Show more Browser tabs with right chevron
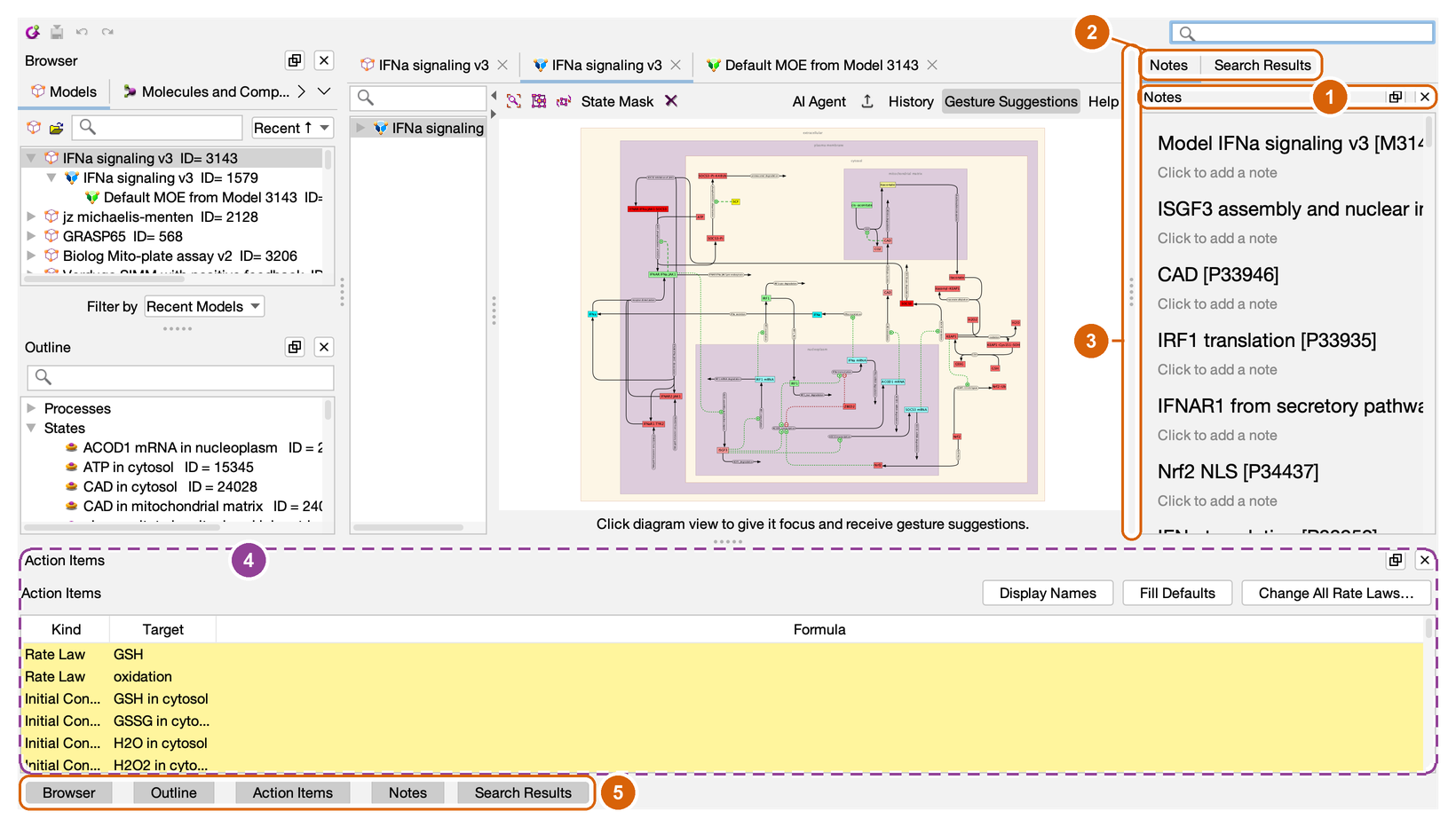This screenshot has width=1456, height=827. (x=301, y=91)
